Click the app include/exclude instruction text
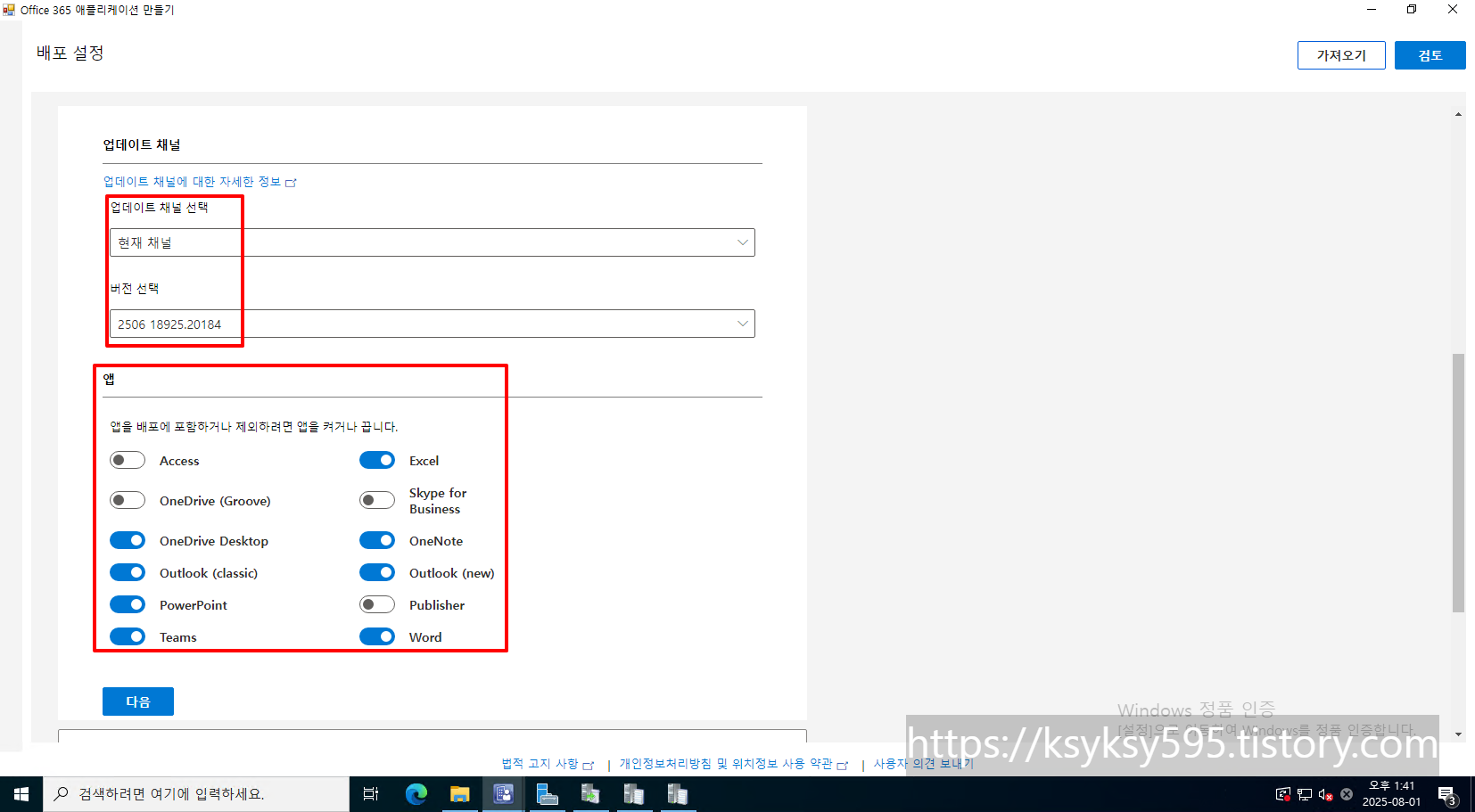This screenshot has height=812, width=1475. (x=254, y=427)
